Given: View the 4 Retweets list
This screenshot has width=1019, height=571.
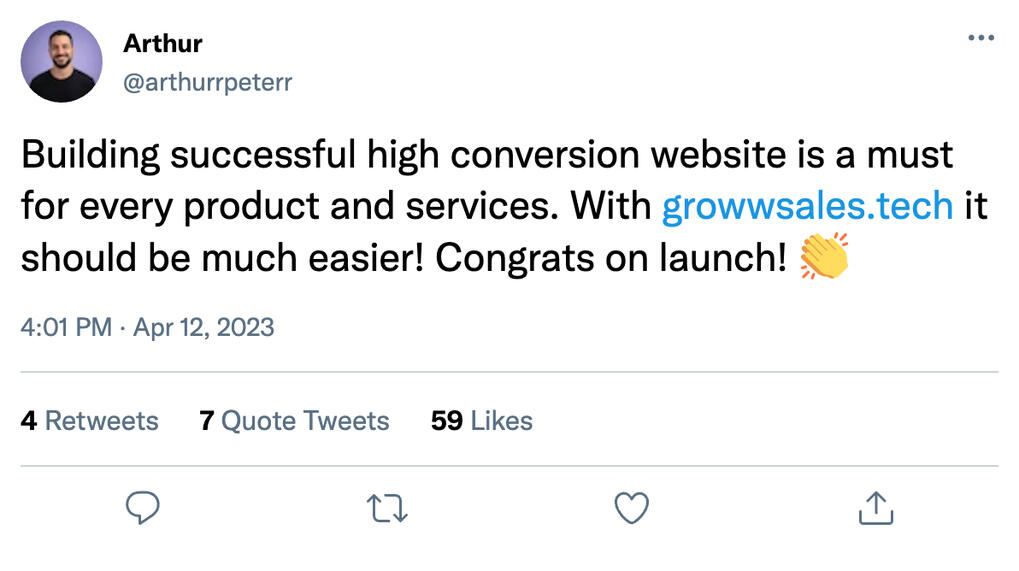Looking at the screenshot, I should [x=89, y=421].
